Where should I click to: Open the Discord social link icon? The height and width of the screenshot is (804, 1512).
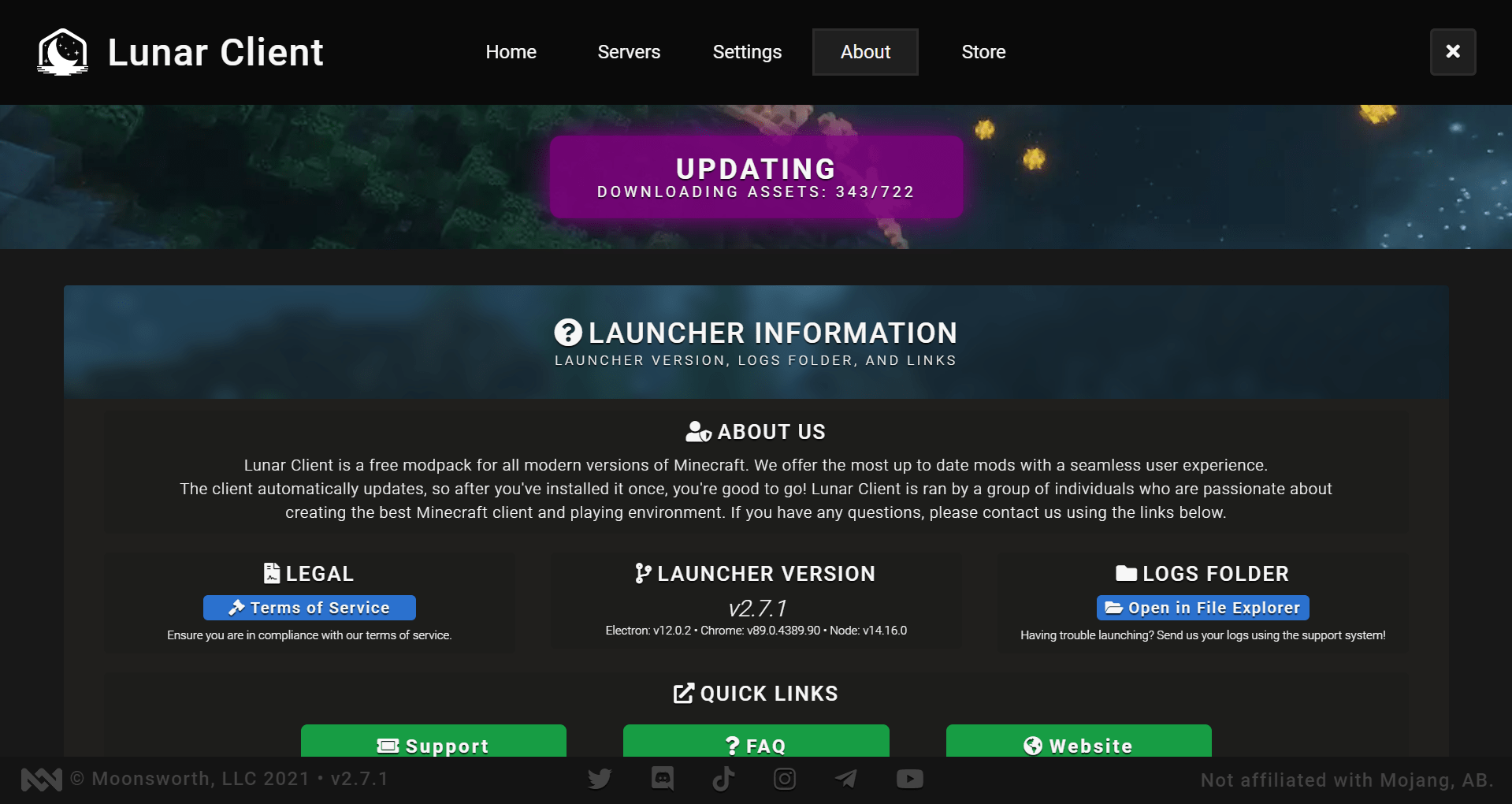pos(663,779)
